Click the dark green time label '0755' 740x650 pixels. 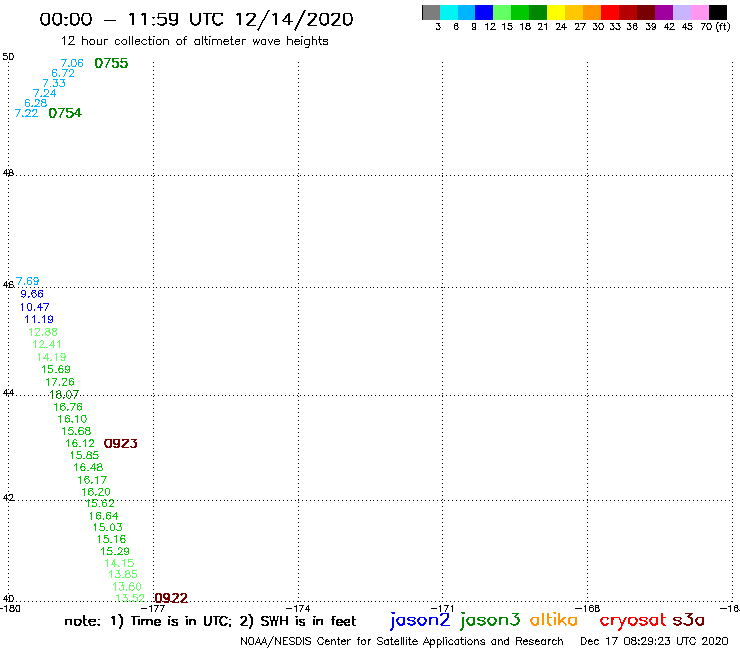pos(111,63)
